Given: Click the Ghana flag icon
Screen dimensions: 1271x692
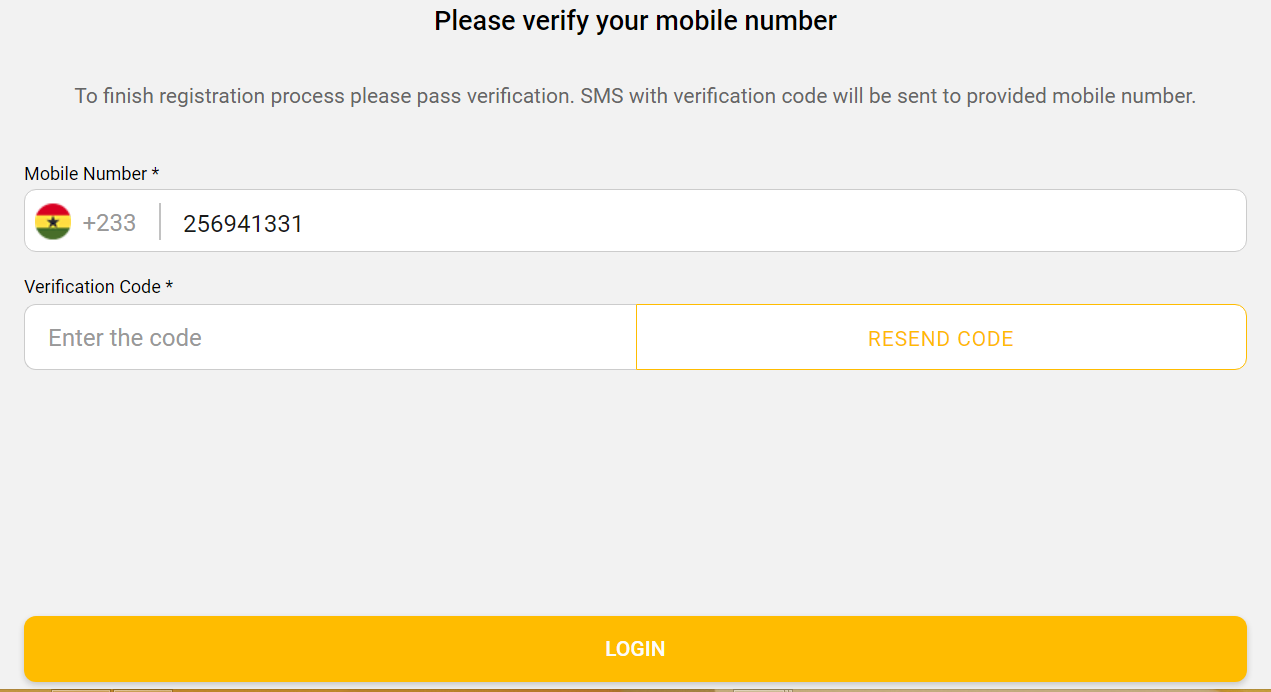Looking at the screenshot, I should click(x=53, y=221).
